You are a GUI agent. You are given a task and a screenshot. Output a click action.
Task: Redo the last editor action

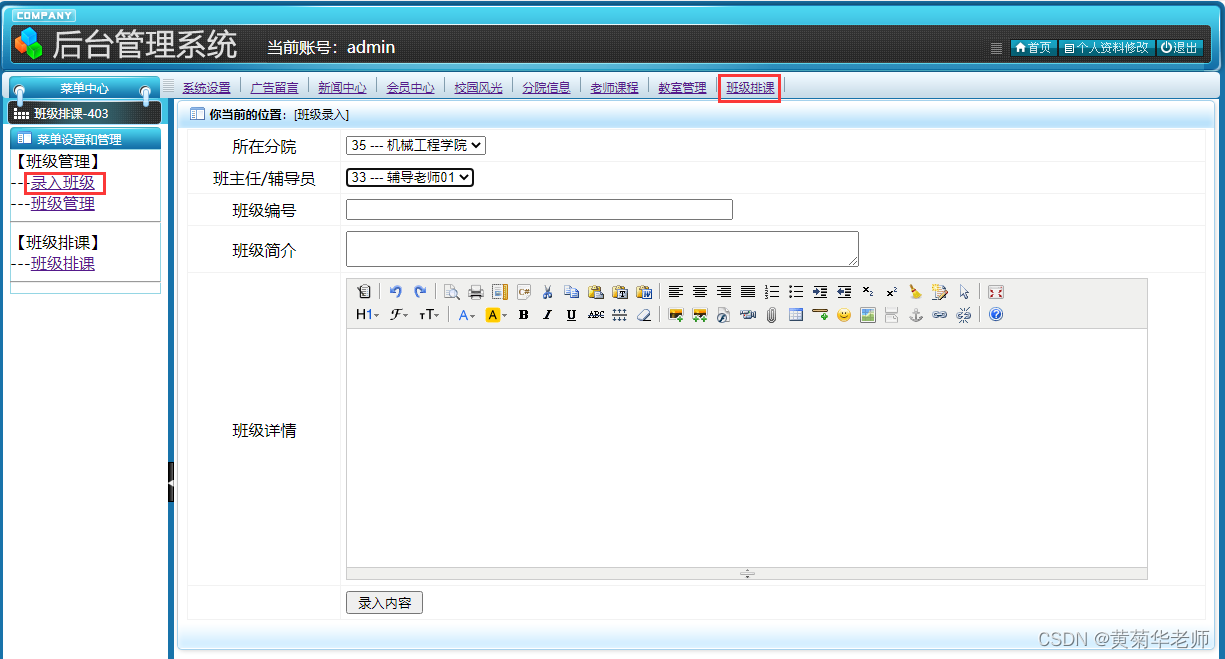tap(420, 292)
